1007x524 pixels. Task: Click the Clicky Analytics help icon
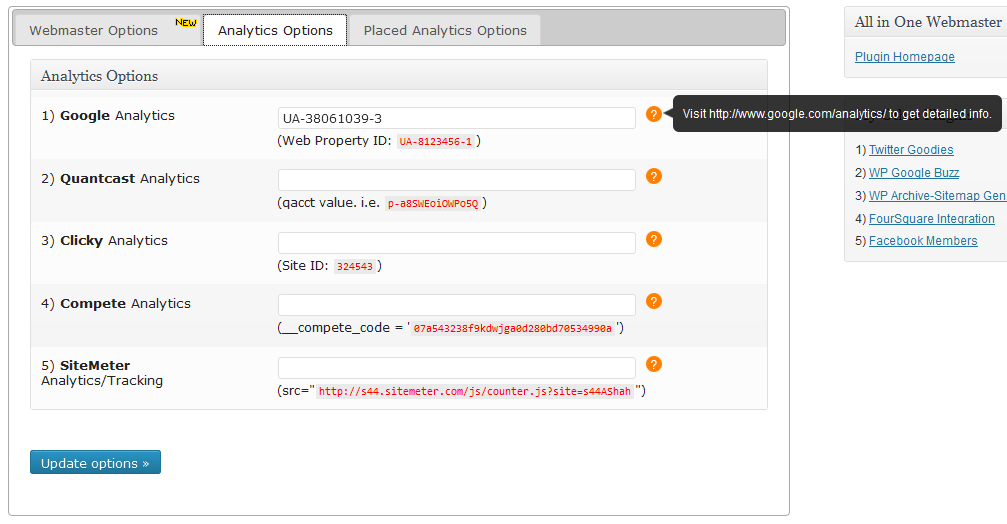click(654, 240)
